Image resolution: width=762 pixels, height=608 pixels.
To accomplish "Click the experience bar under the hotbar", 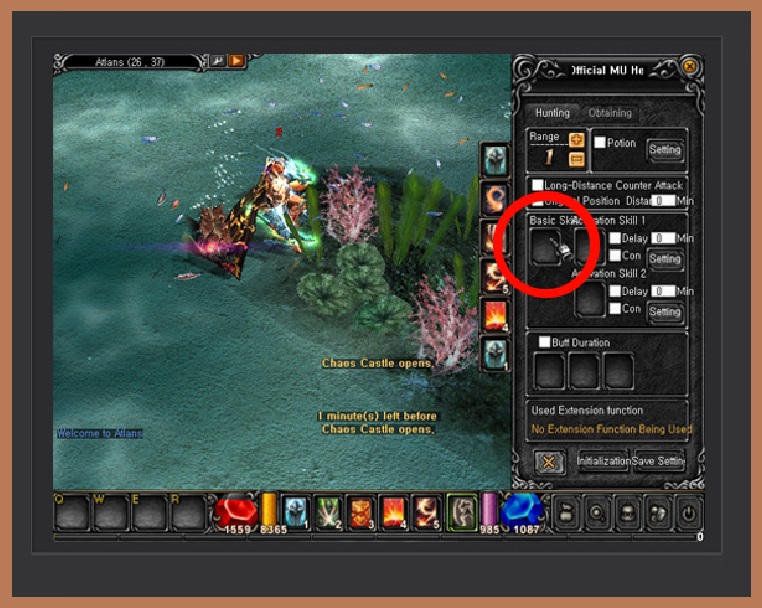I will (374, 538).
